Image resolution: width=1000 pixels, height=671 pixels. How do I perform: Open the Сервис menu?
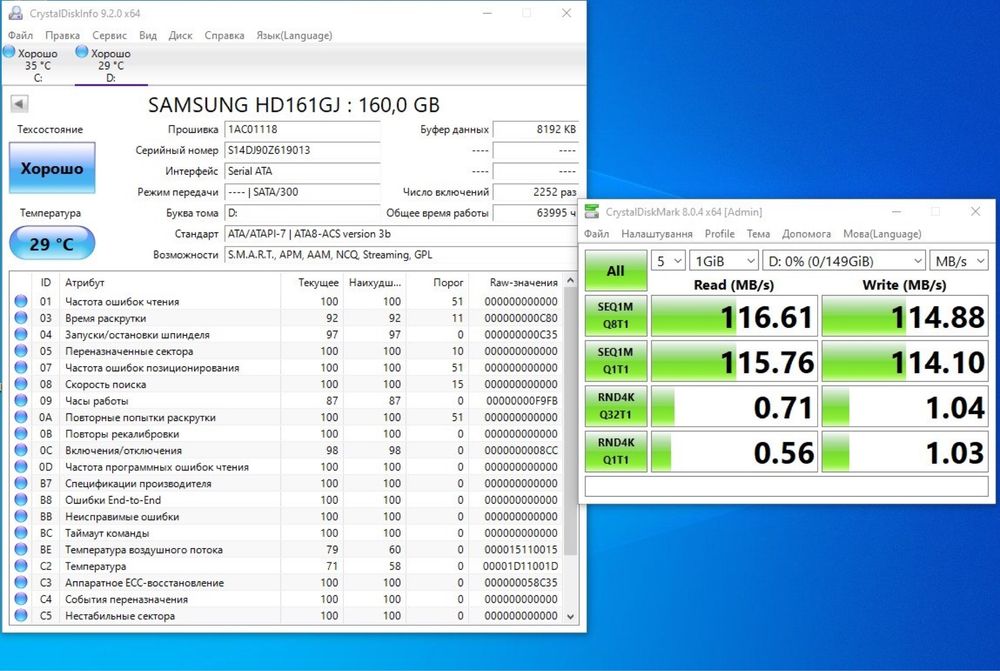[109, 35]
